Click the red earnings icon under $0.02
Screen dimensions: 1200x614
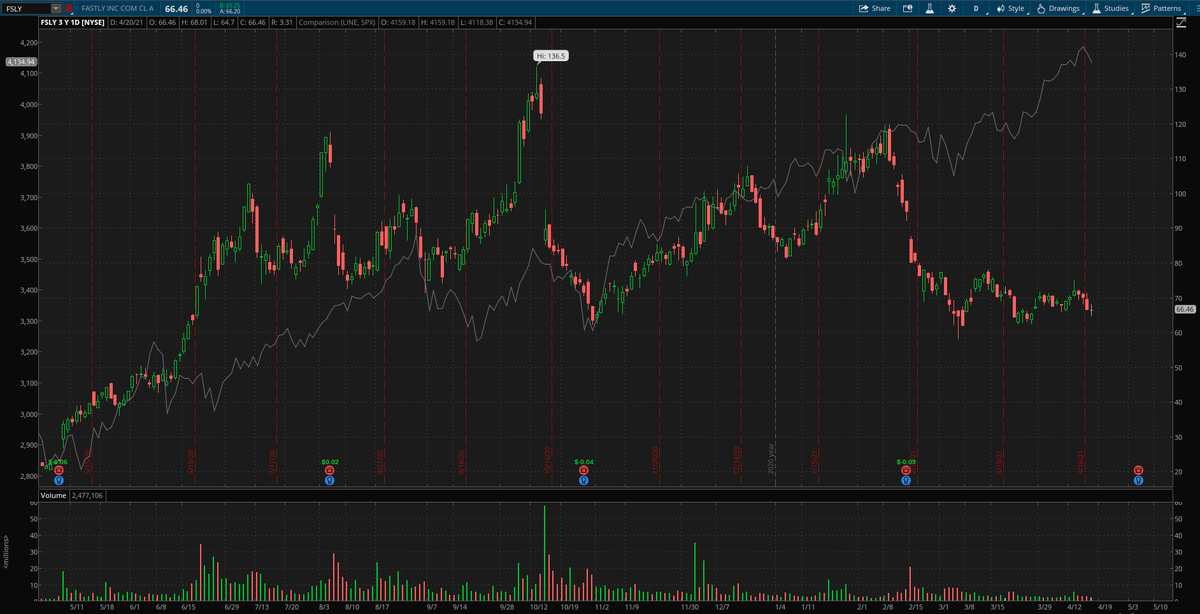[x=330, y=470]
